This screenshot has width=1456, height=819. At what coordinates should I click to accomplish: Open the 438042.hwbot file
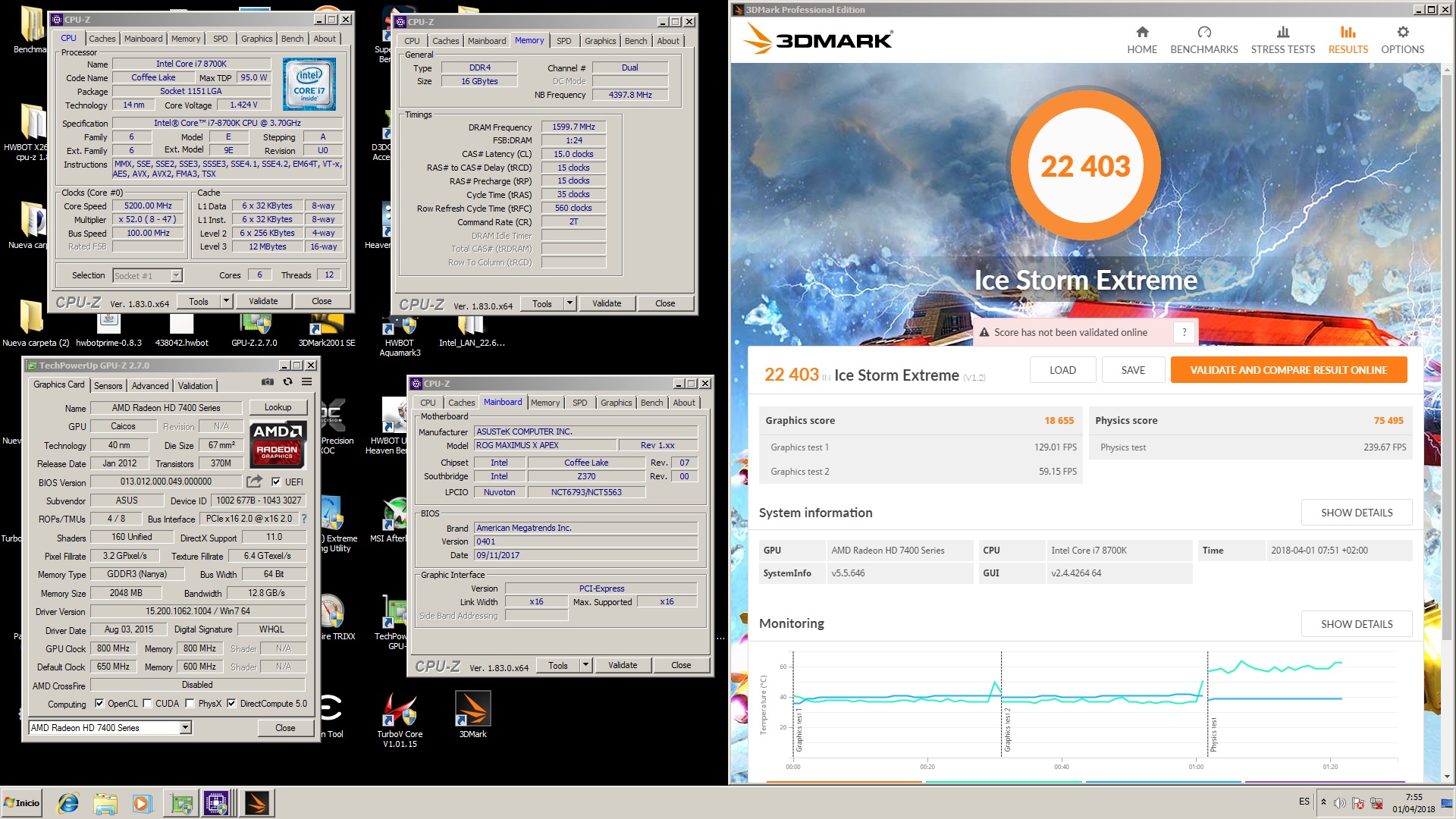pos(181,329)
